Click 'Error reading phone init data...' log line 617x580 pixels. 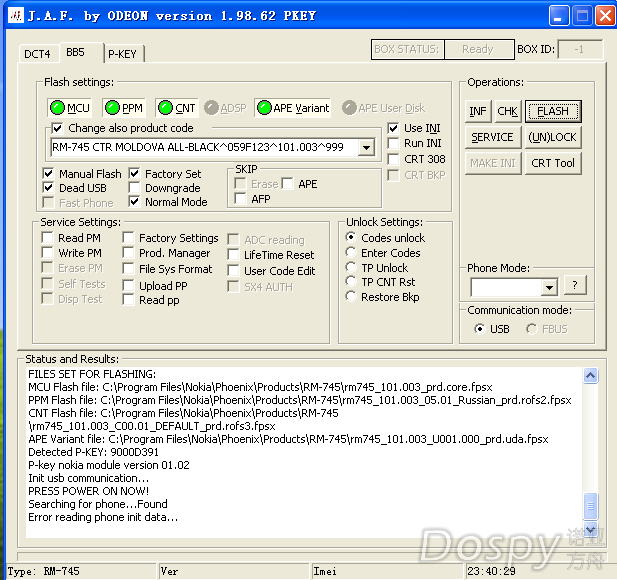103,517
